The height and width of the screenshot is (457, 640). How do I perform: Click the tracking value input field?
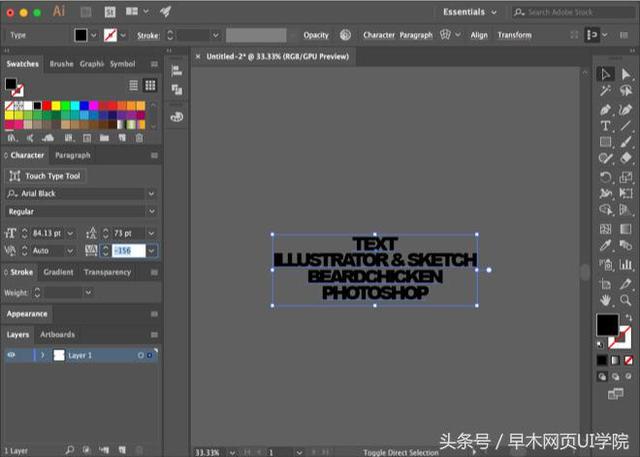click(x=129, y=251)
